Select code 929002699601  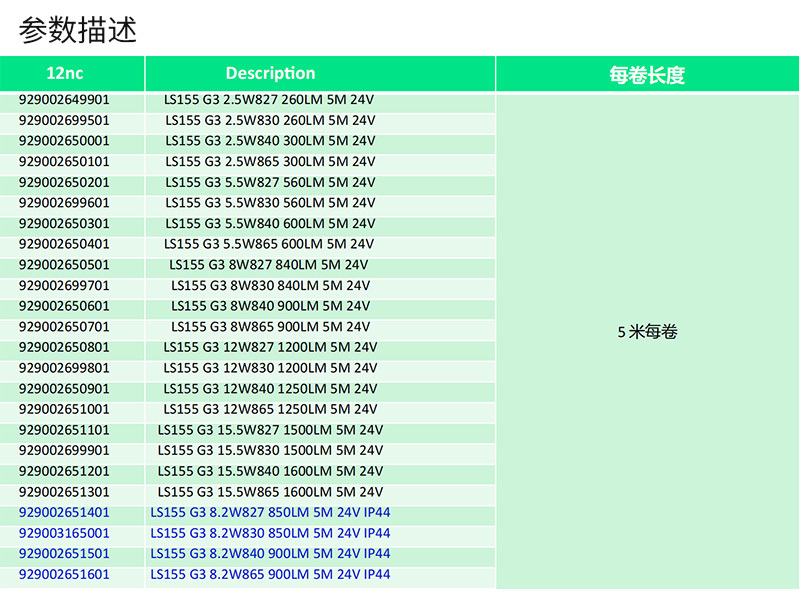[64, 203]
